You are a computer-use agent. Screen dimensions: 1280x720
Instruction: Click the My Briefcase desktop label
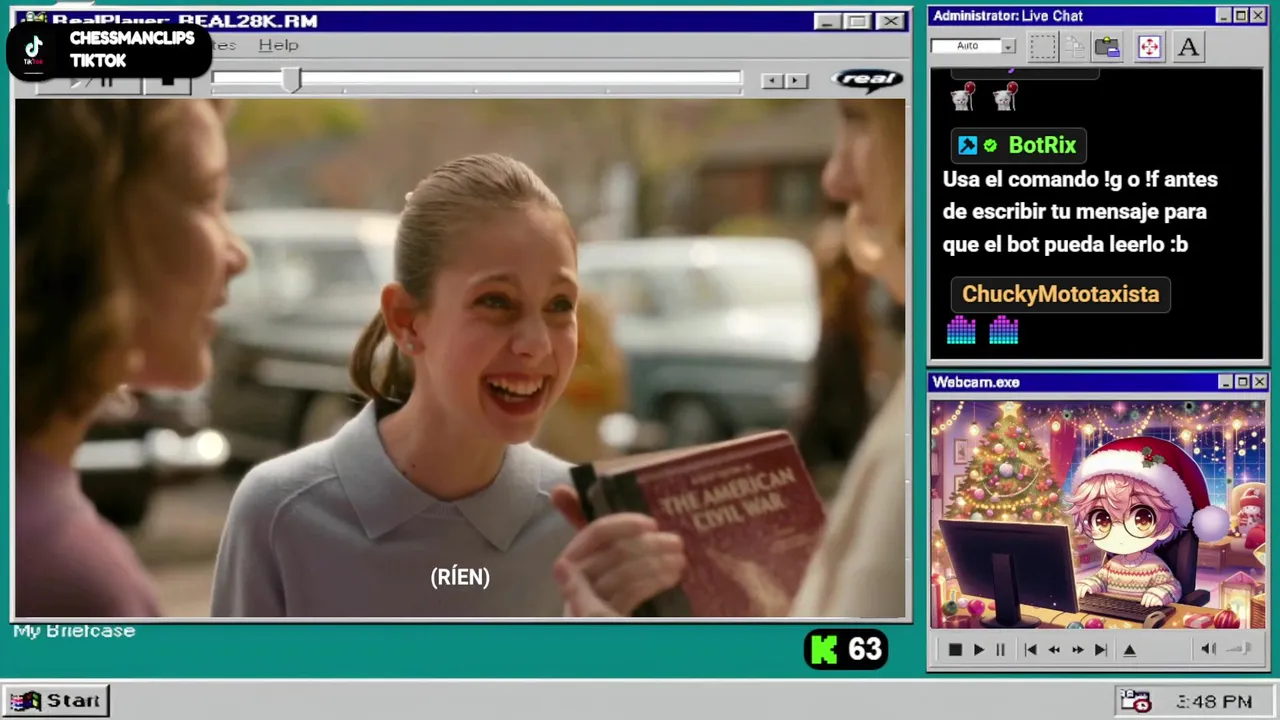74,631
